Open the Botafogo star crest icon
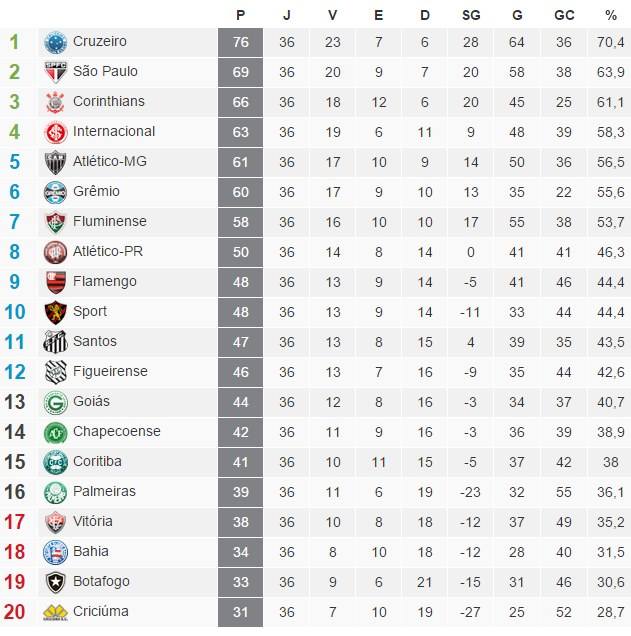 coord(55,582)
